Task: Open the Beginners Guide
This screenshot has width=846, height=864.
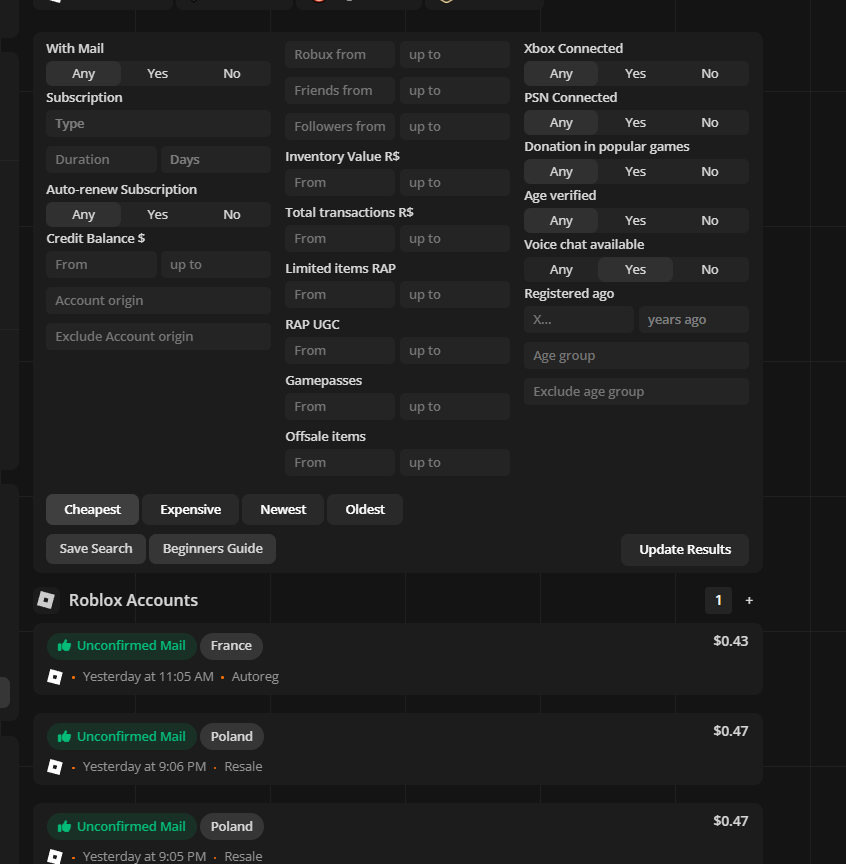Action: [x=213, y=549]
